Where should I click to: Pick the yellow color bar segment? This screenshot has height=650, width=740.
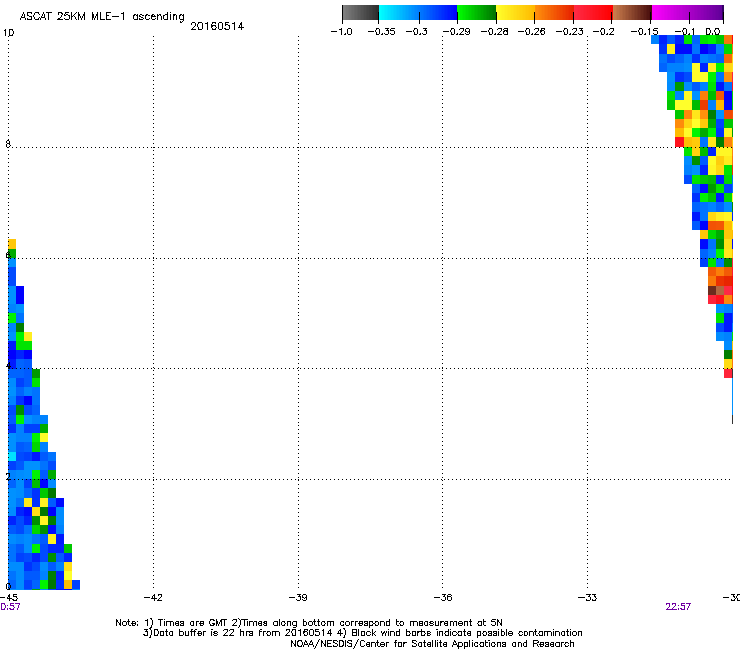[515, 13]
